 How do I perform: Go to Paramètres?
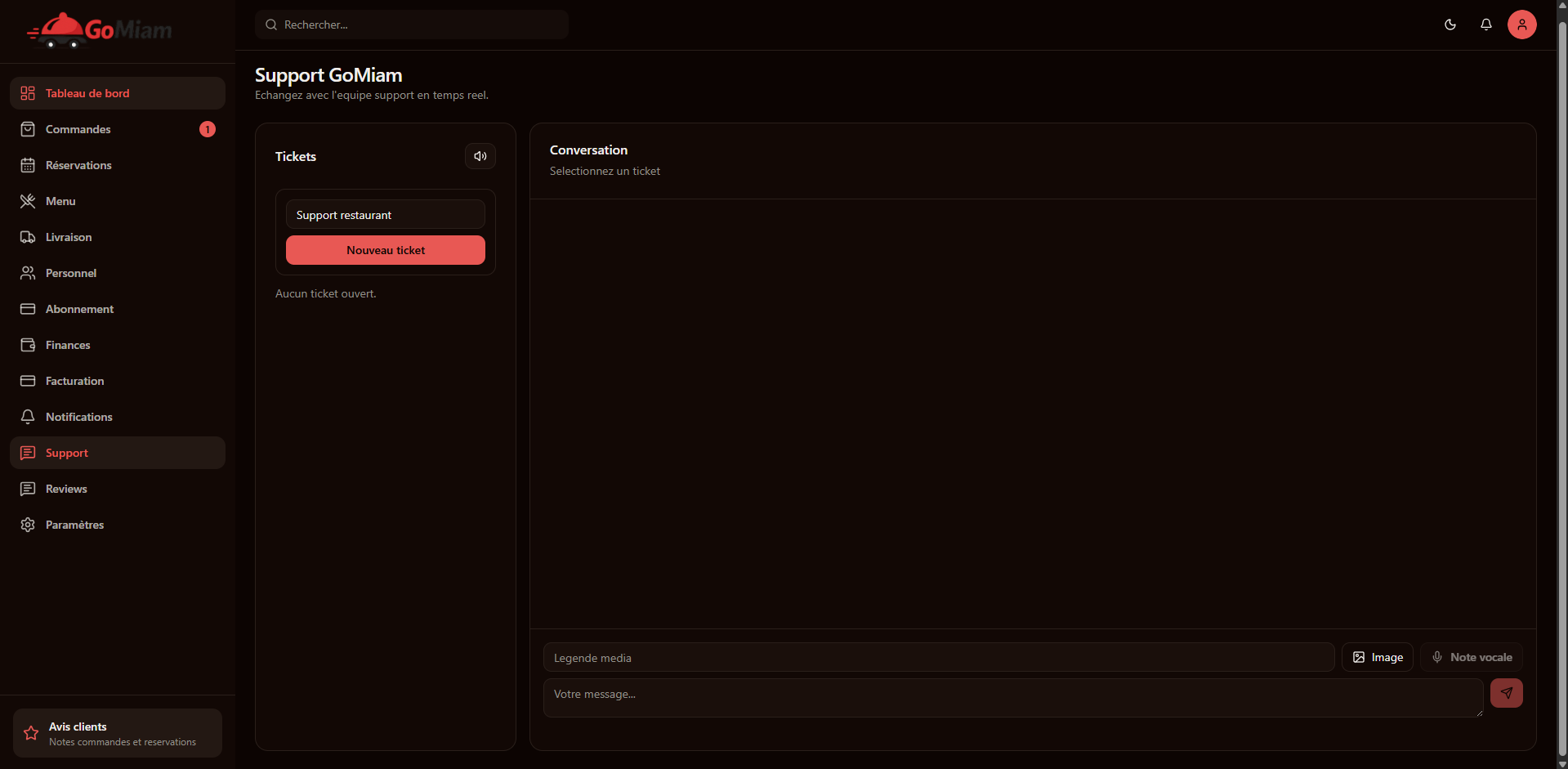coord(118,525)
